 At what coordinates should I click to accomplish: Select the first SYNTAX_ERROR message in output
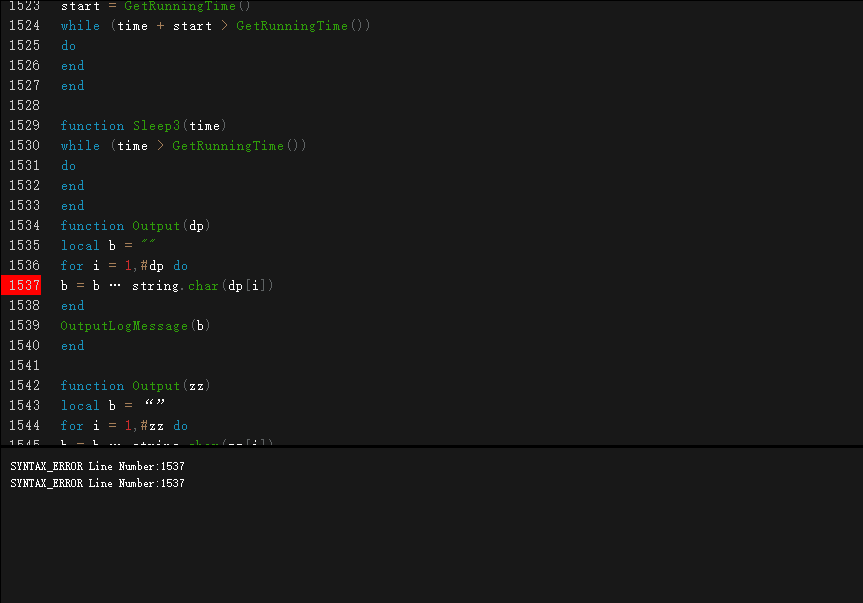click(97, 466)
